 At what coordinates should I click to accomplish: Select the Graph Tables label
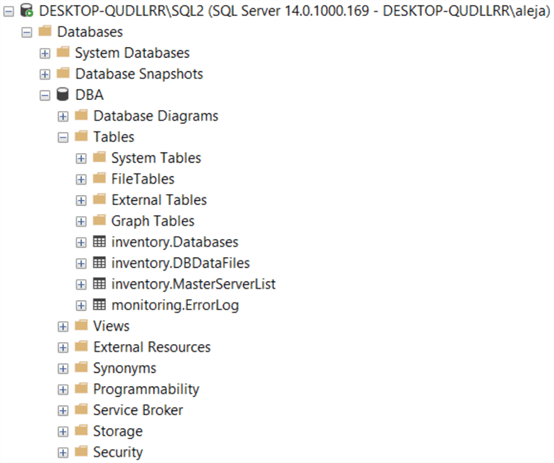point(153,221)
